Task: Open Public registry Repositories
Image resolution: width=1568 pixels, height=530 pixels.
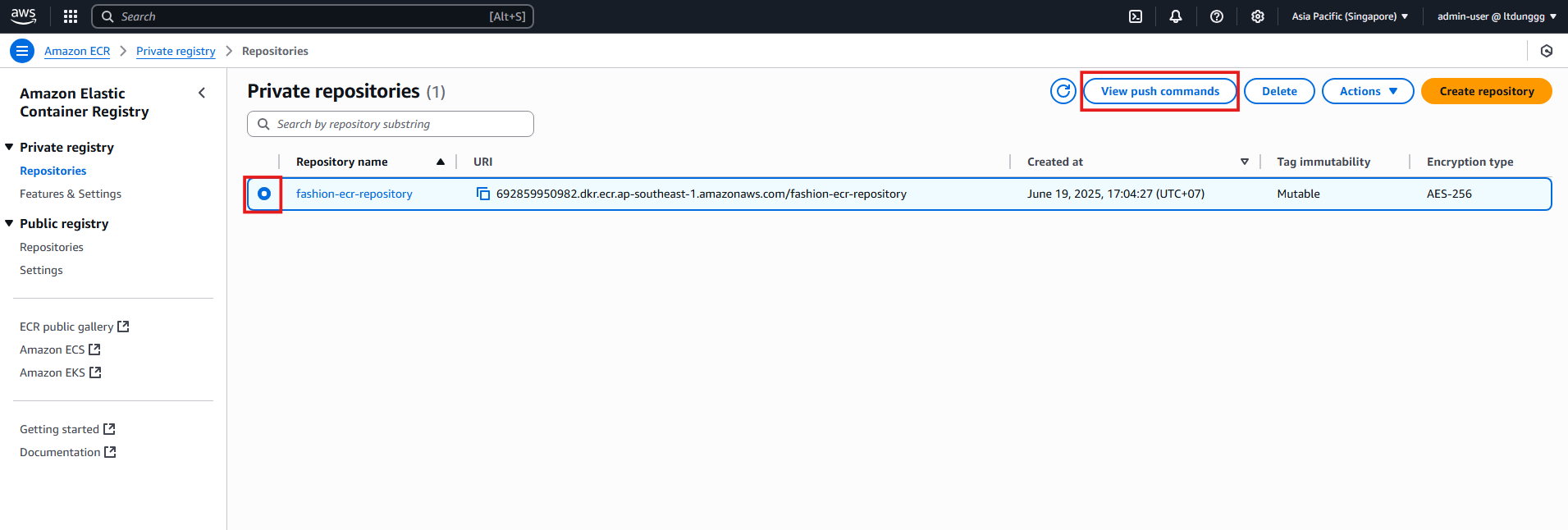Action: (52, 247)
